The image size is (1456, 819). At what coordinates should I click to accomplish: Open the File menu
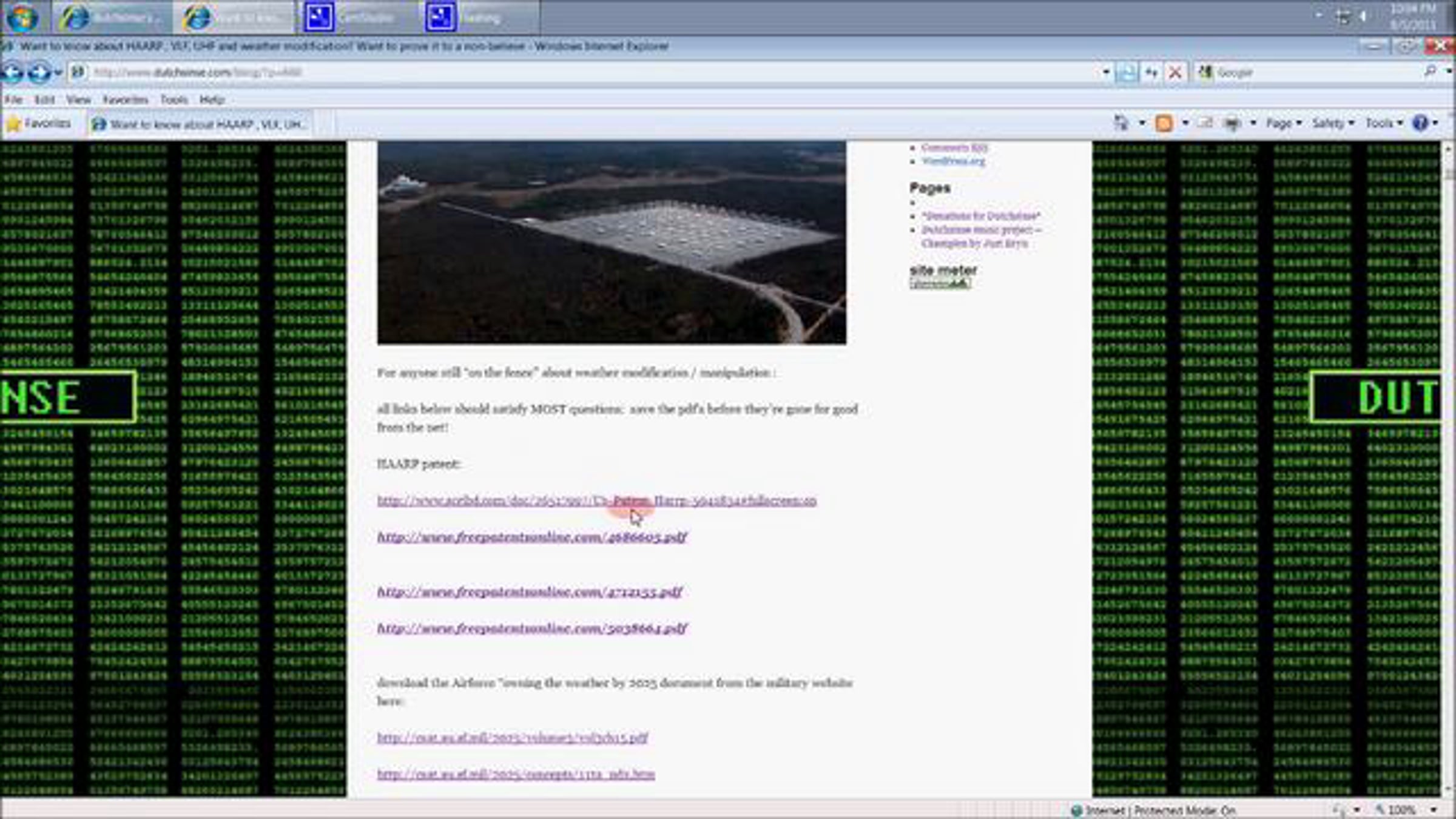point(13,99)
